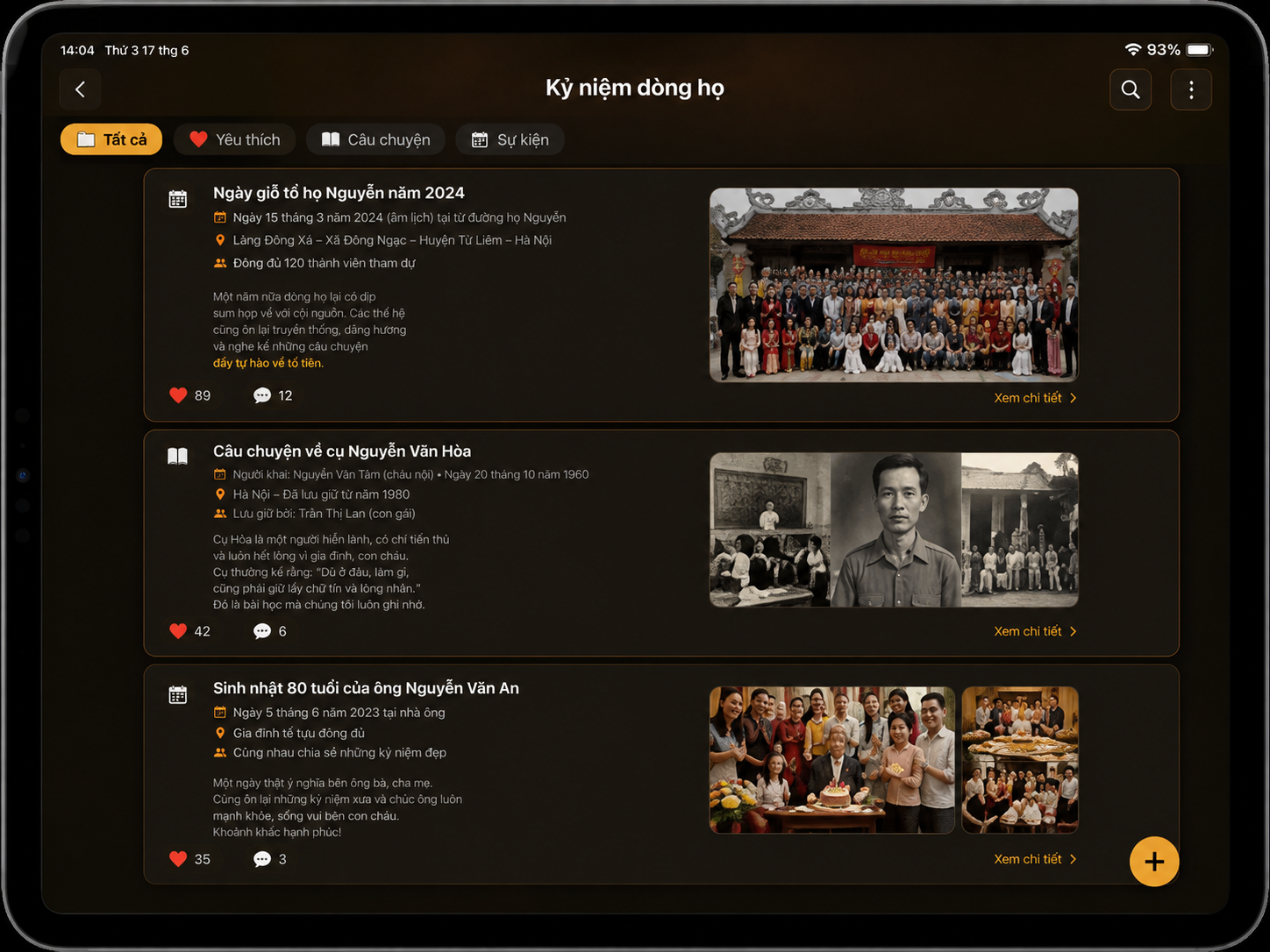Open search with the magnifier icon
The width and height of the screenshot is (1270, 952).
(x=1131, y=89)
